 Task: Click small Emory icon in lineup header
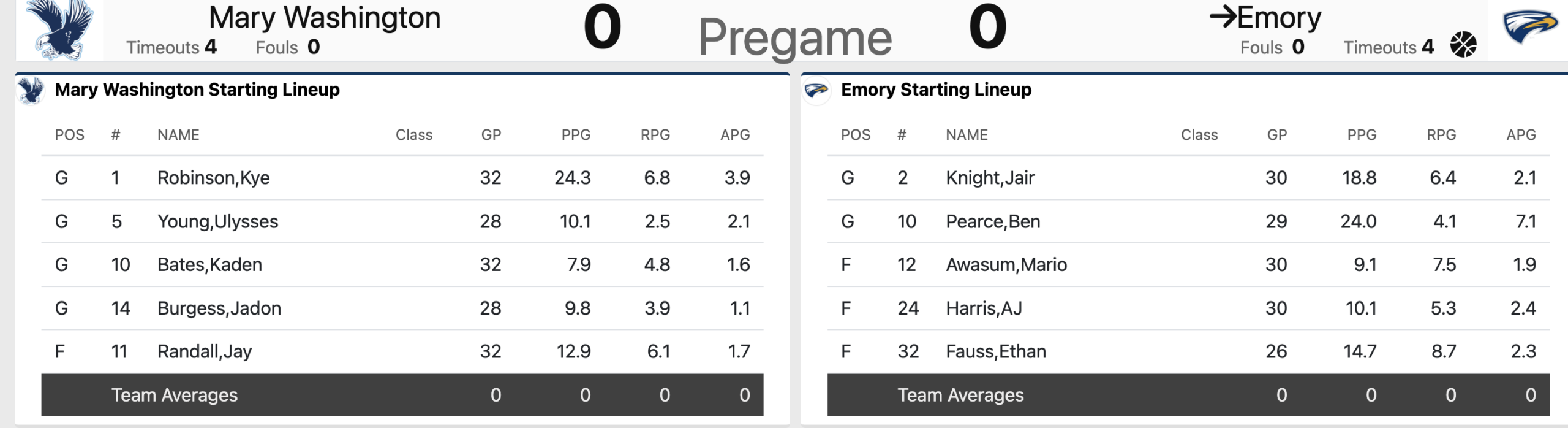pos(816,91)
